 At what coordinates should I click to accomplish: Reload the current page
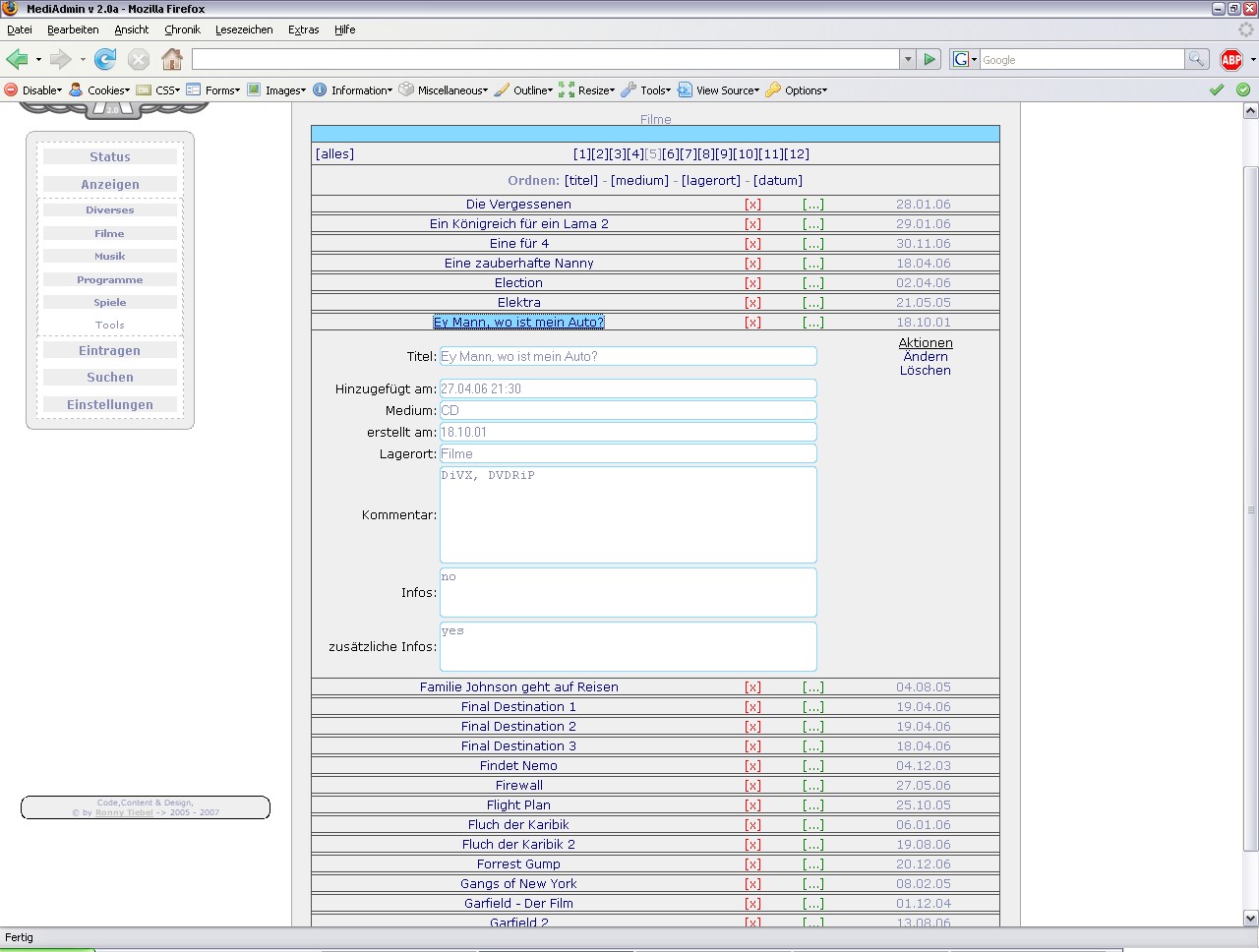[105, 59]
